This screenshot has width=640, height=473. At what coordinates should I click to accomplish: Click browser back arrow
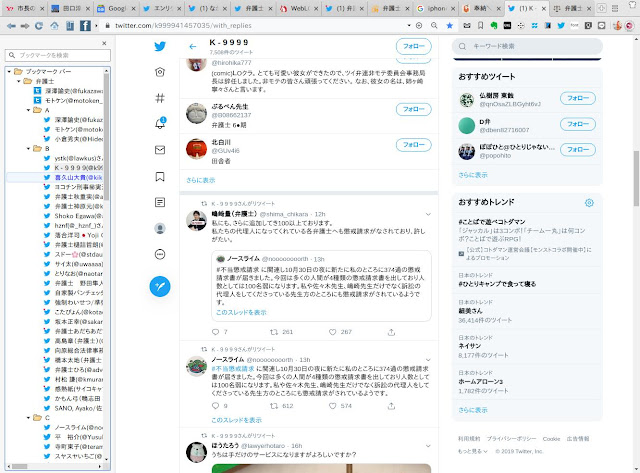point(11,26)
